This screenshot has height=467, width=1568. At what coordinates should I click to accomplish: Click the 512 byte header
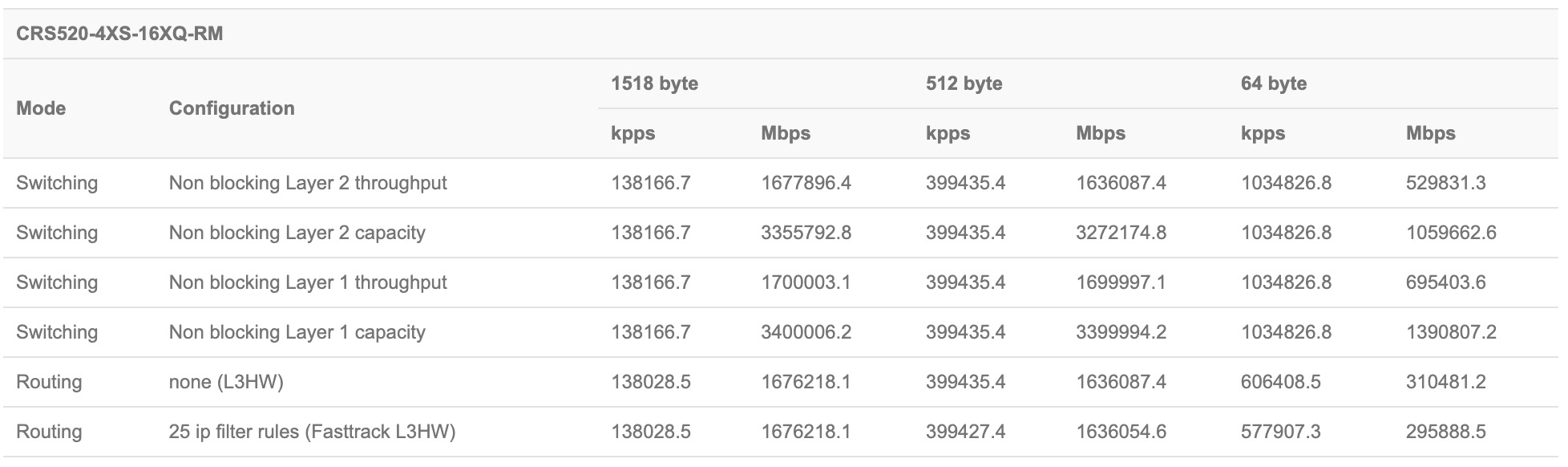[x=964, y=83]
